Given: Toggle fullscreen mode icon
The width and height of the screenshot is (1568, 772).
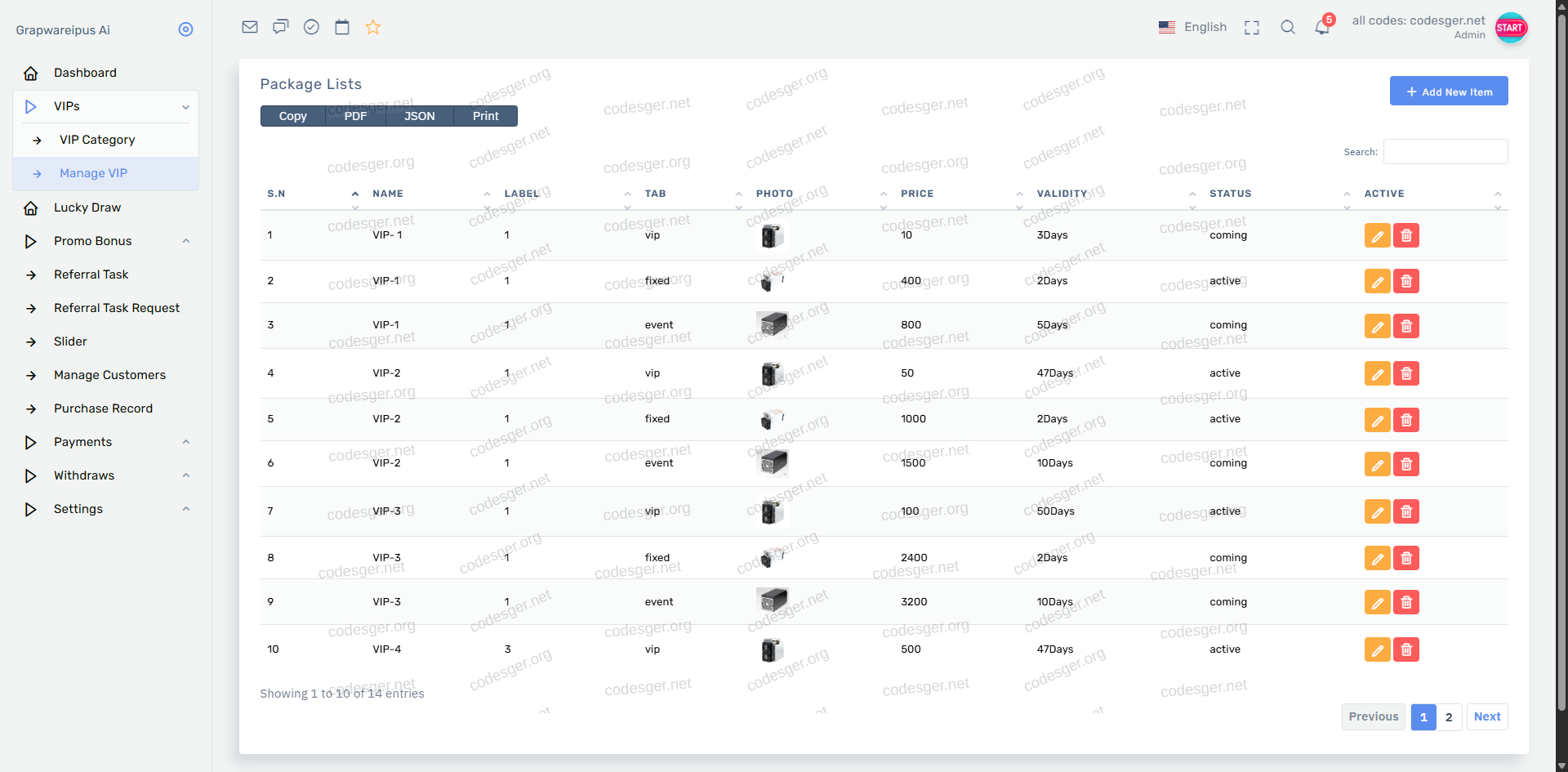Looking at the screenshot, I should click(x=1252, y=28).
